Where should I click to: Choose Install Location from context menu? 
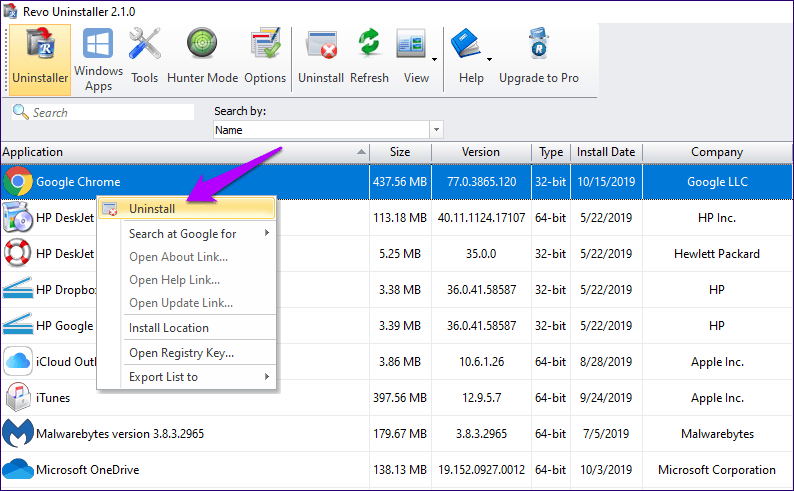click(x=169, y=328)
